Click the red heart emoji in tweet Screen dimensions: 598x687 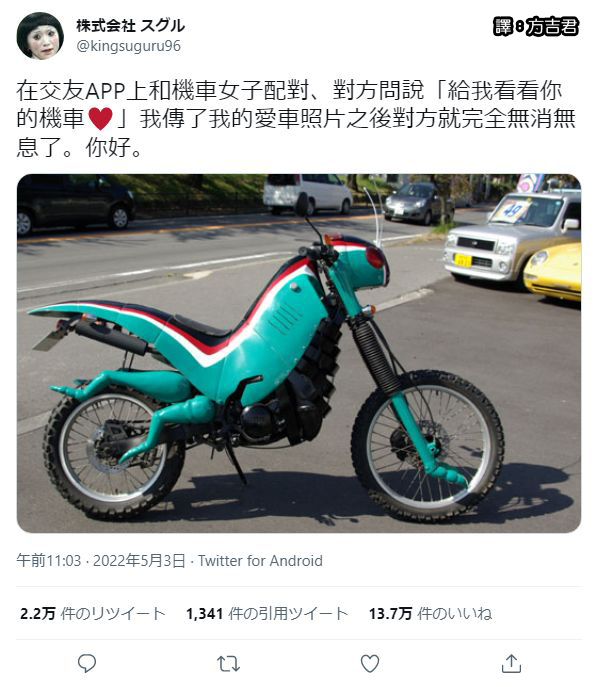point(100,119)
